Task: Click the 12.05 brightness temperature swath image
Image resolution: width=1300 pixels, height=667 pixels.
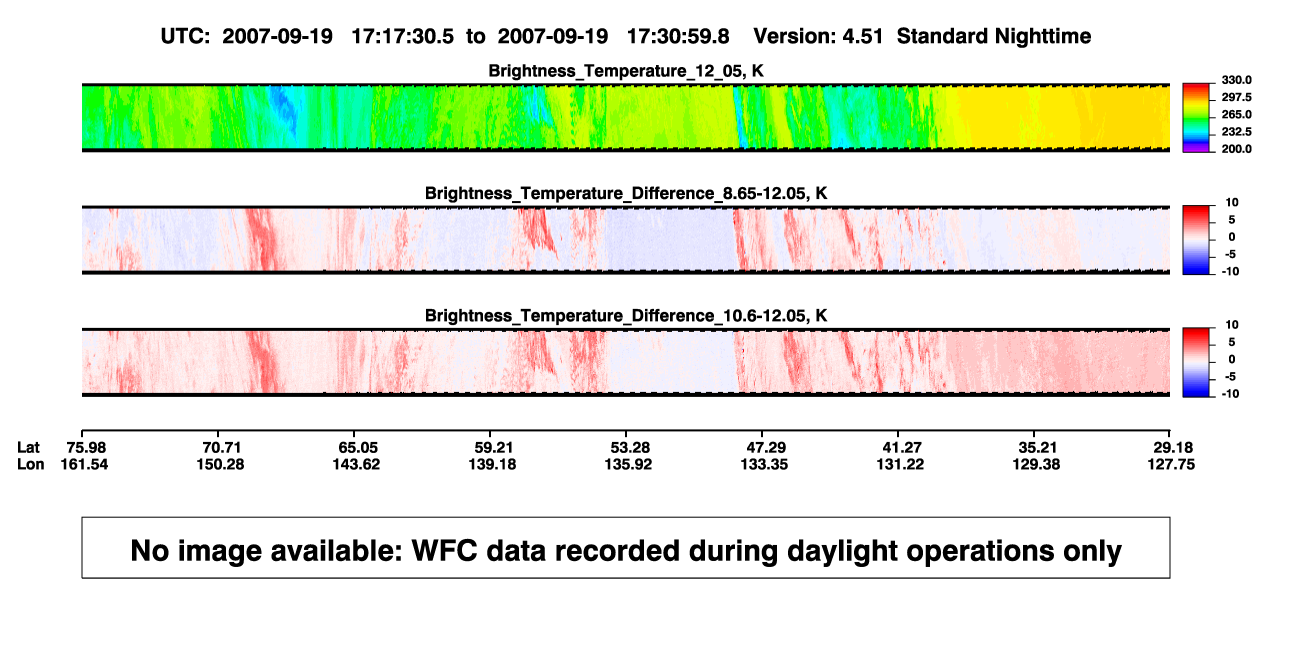Action: click(x=626, y=117)
